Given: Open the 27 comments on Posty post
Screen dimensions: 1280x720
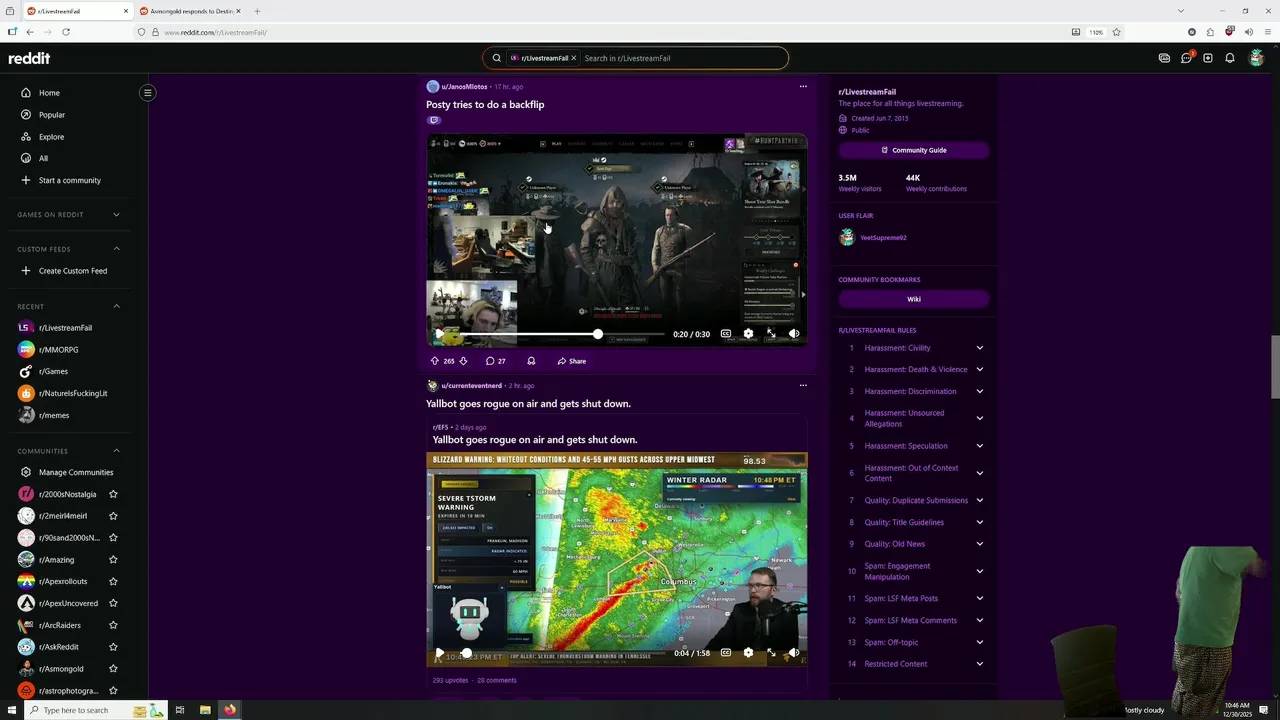Looking at the screenshot, I should pos(496,361).
